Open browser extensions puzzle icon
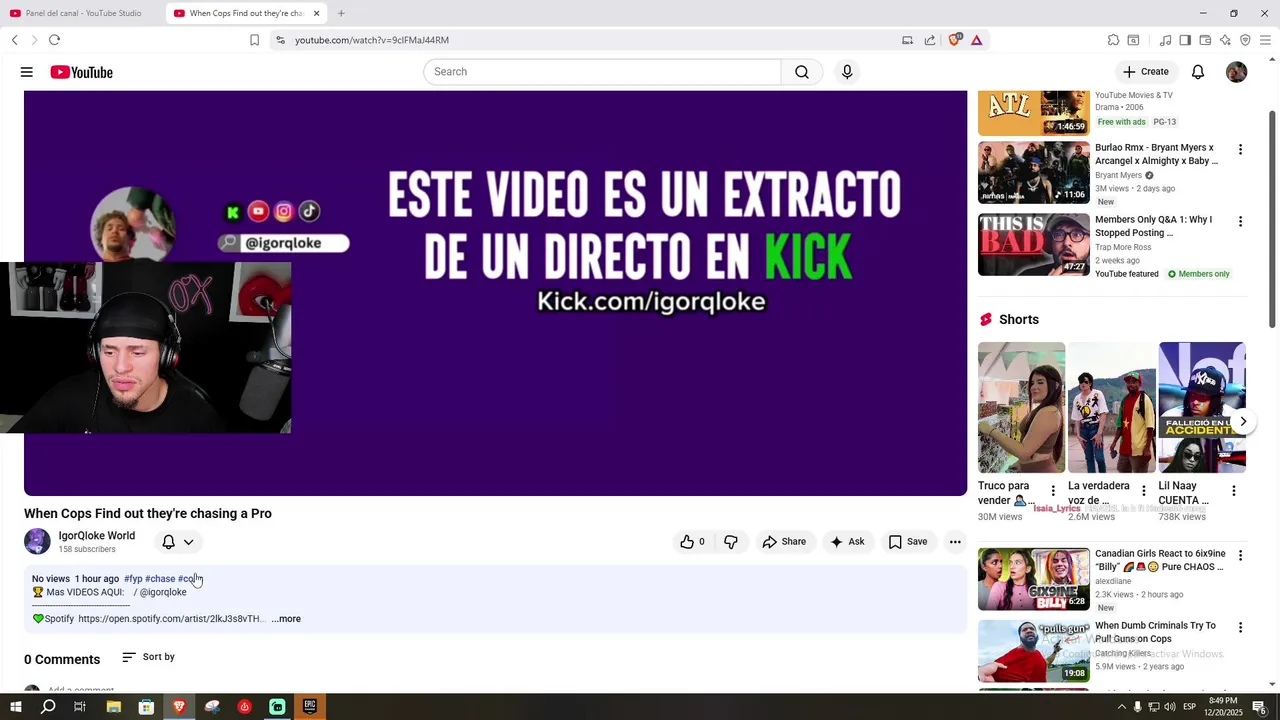 coord(1113,40)
